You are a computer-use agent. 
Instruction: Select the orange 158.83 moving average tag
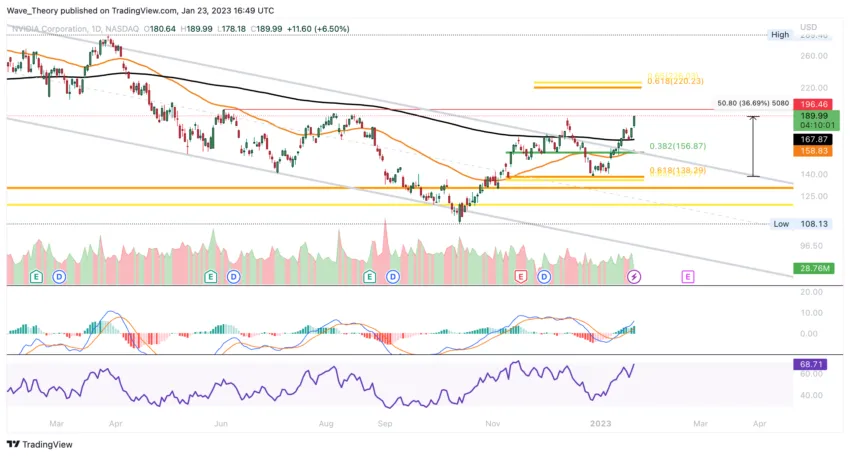813,151
